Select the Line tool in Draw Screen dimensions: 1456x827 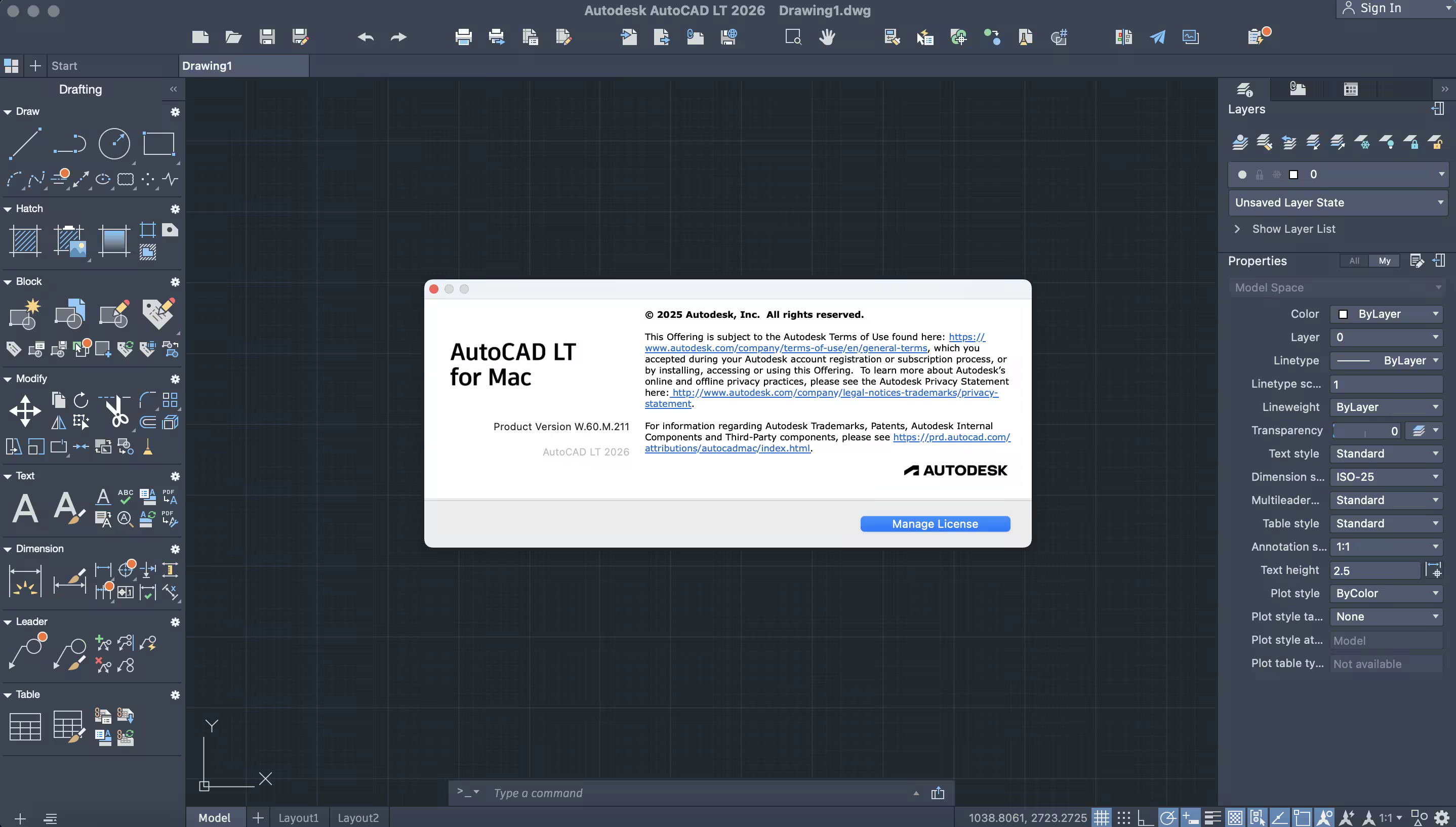pyautogui.click(x=25, y=143)
